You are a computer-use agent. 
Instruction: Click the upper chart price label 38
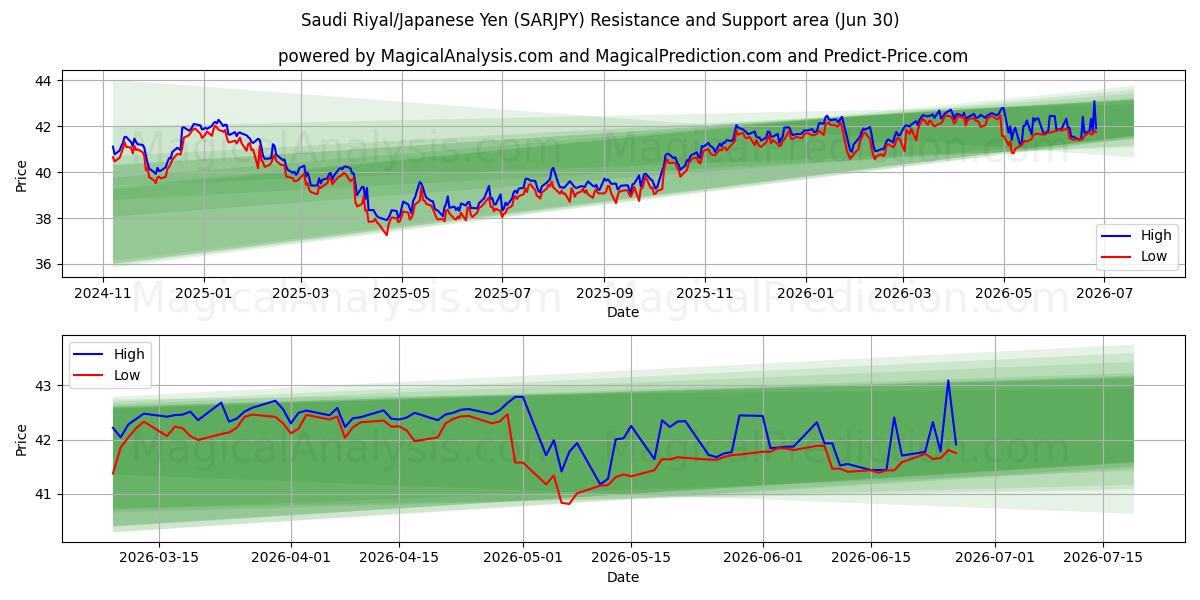(x=46, y=218)
